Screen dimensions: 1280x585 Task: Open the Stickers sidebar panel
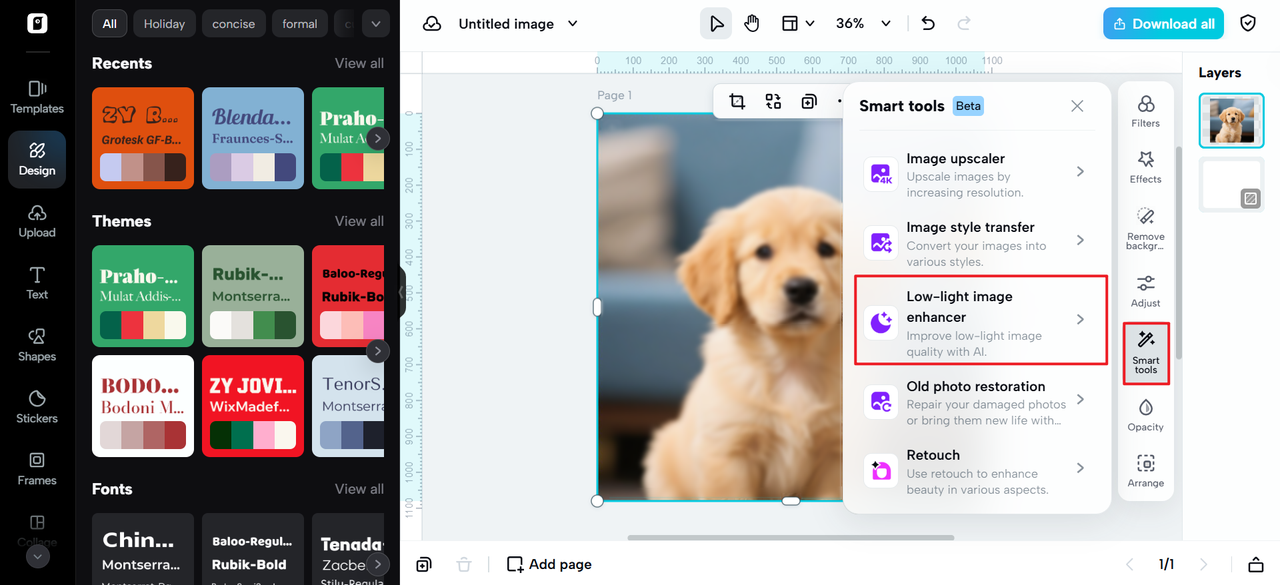37,405
